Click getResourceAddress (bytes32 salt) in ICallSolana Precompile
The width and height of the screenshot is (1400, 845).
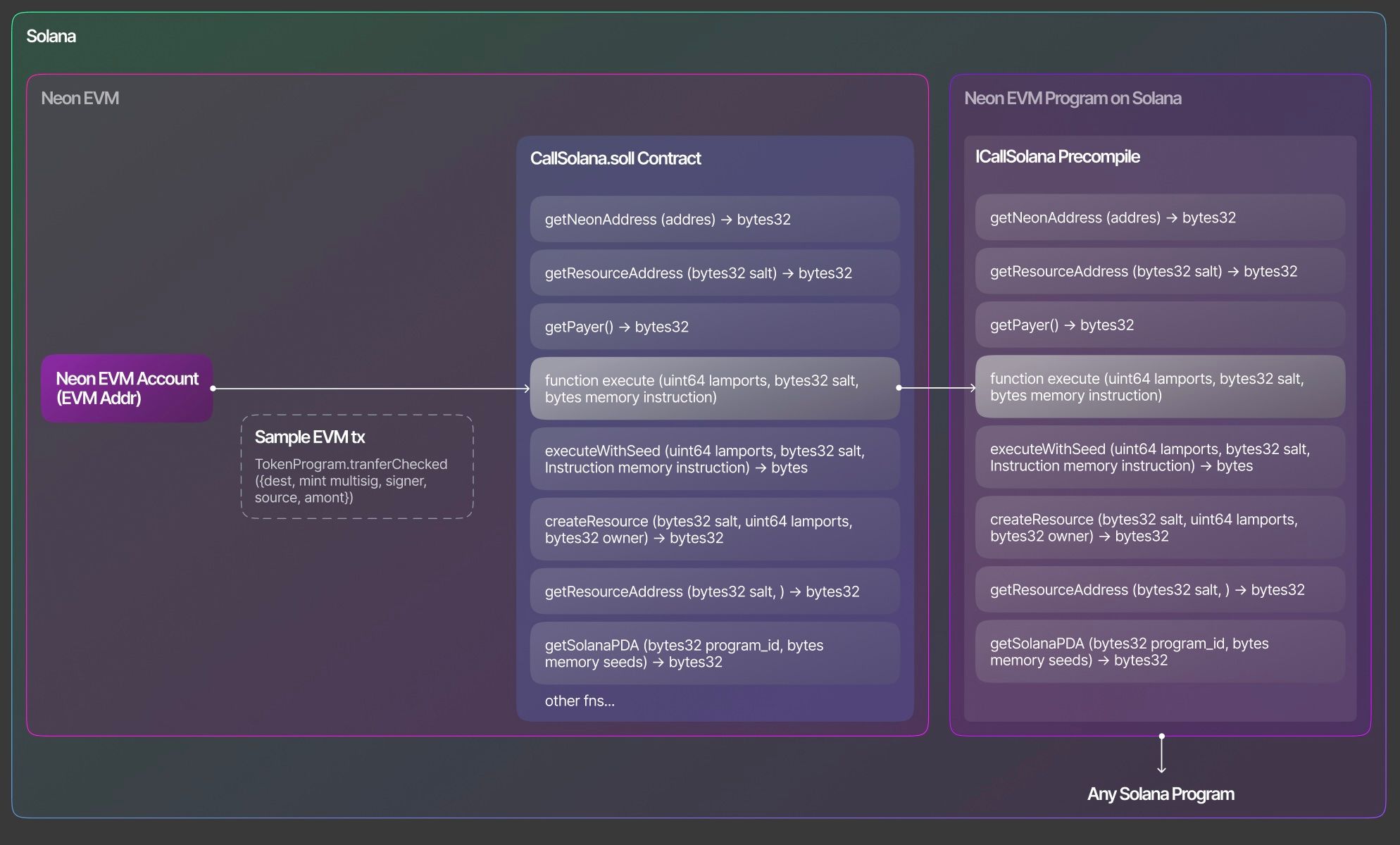[1159, 271]
